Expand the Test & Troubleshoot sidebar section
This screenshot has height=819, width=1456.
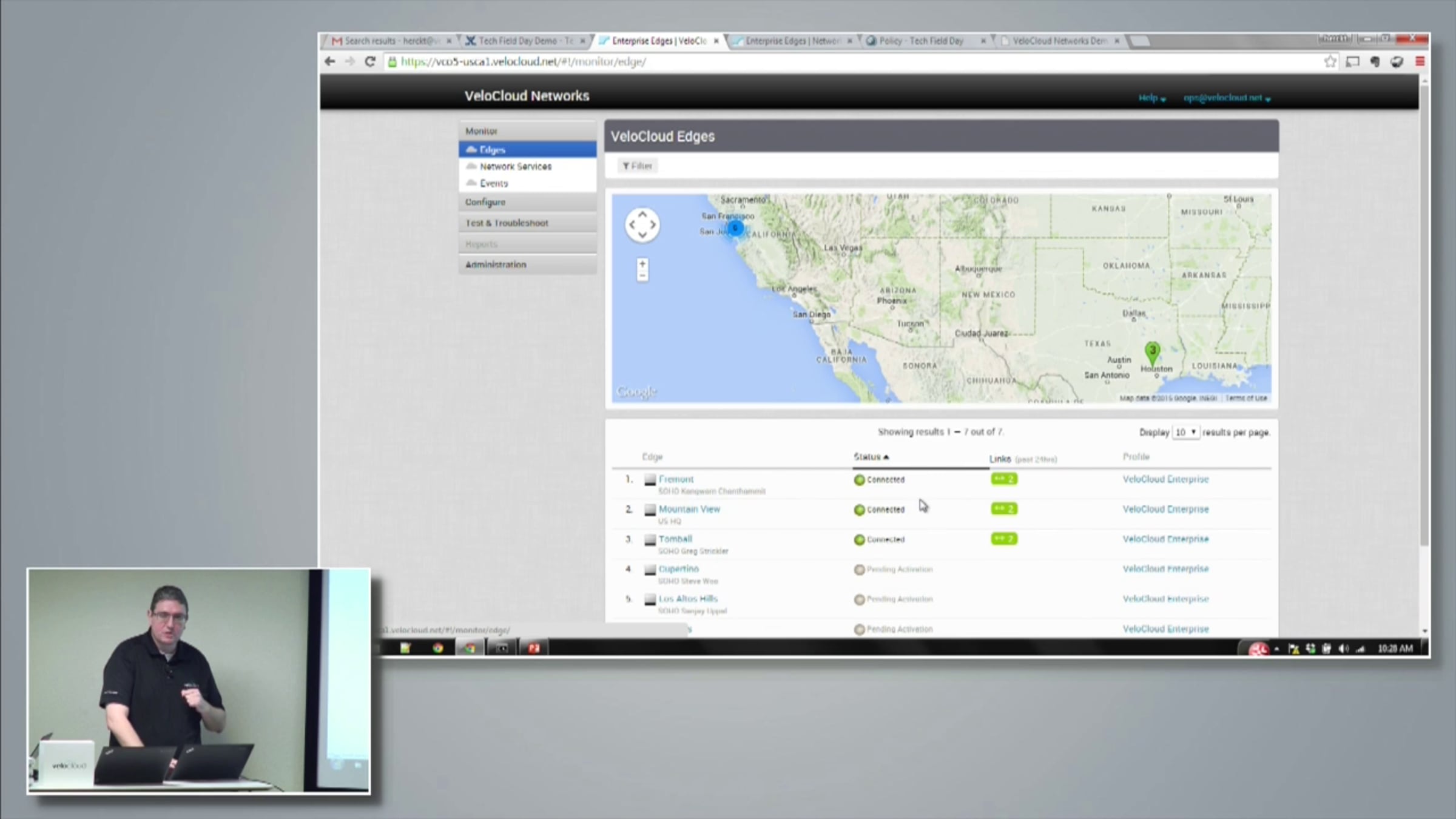coord(527,223)
